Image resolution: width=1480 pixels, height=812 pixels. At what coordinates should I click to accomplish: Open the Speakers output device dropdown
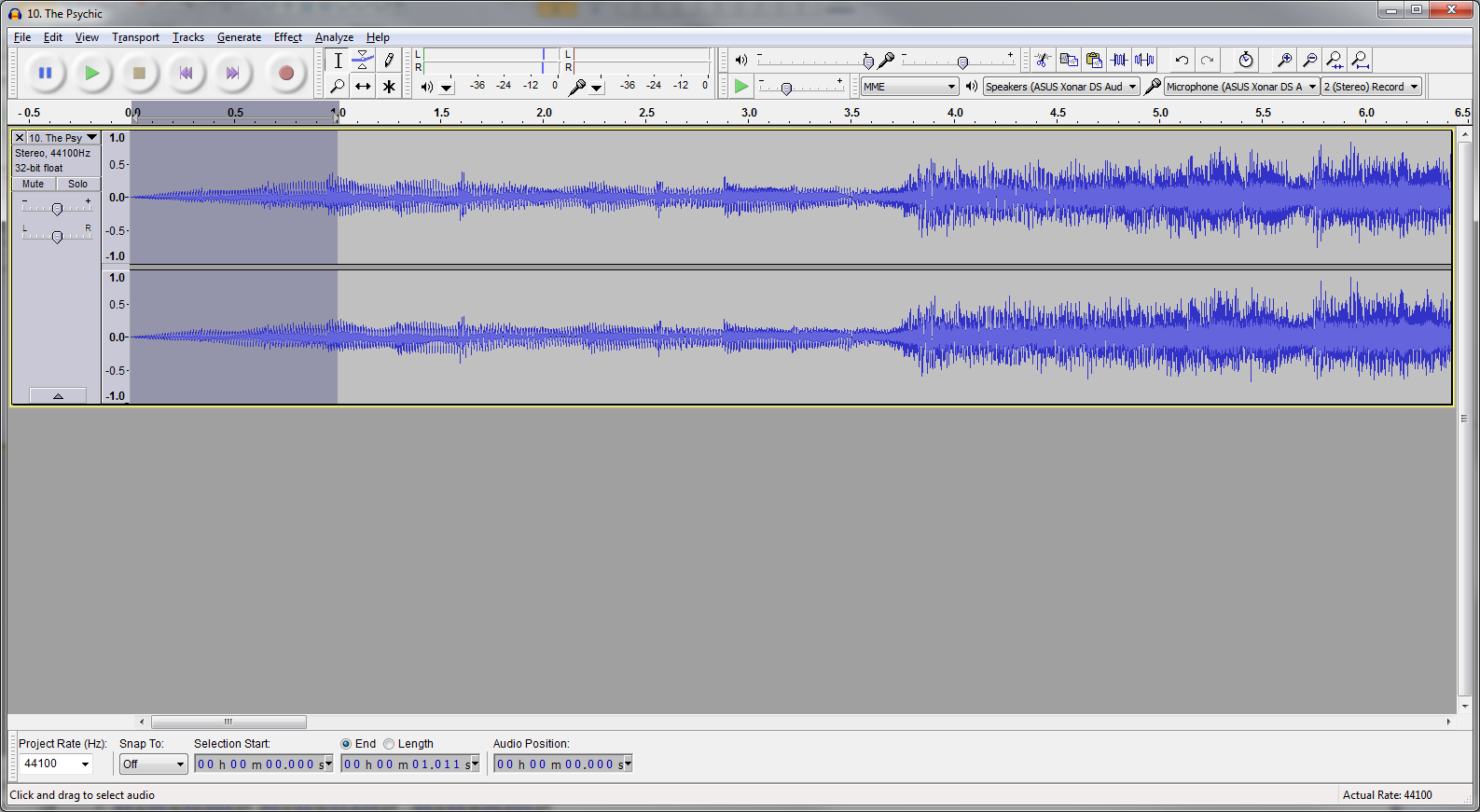1061,87
